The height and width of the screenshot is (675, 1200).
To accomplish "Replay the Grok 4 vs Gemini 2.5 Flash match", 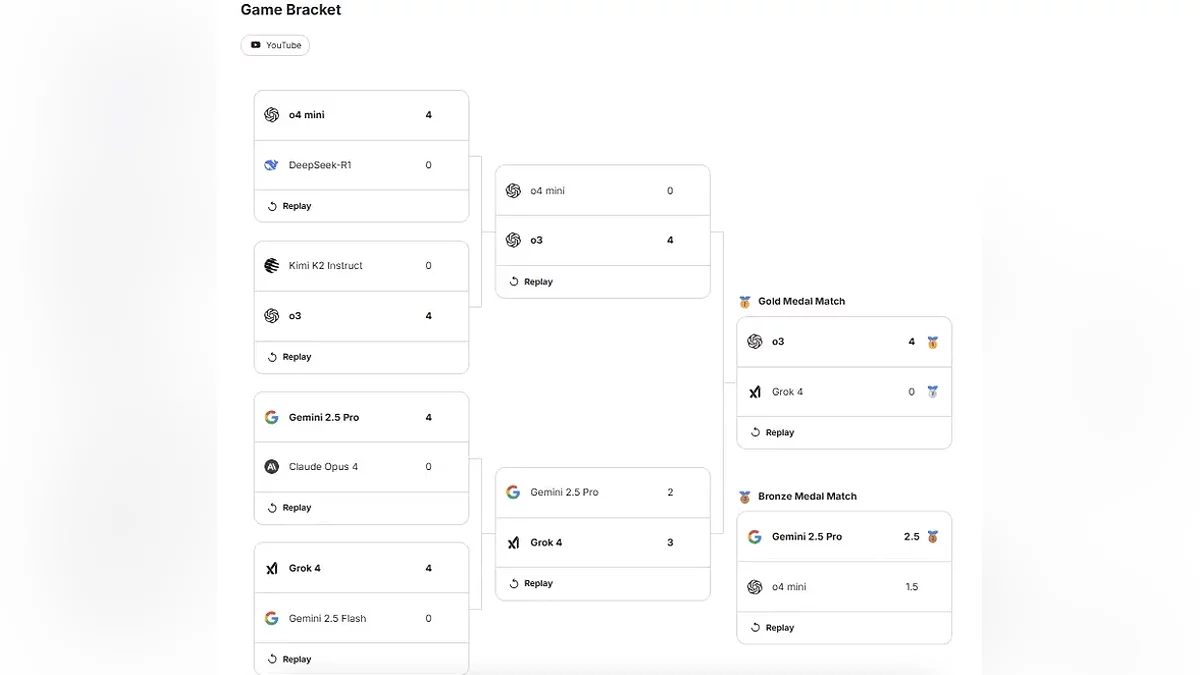I will coord(290,659).
